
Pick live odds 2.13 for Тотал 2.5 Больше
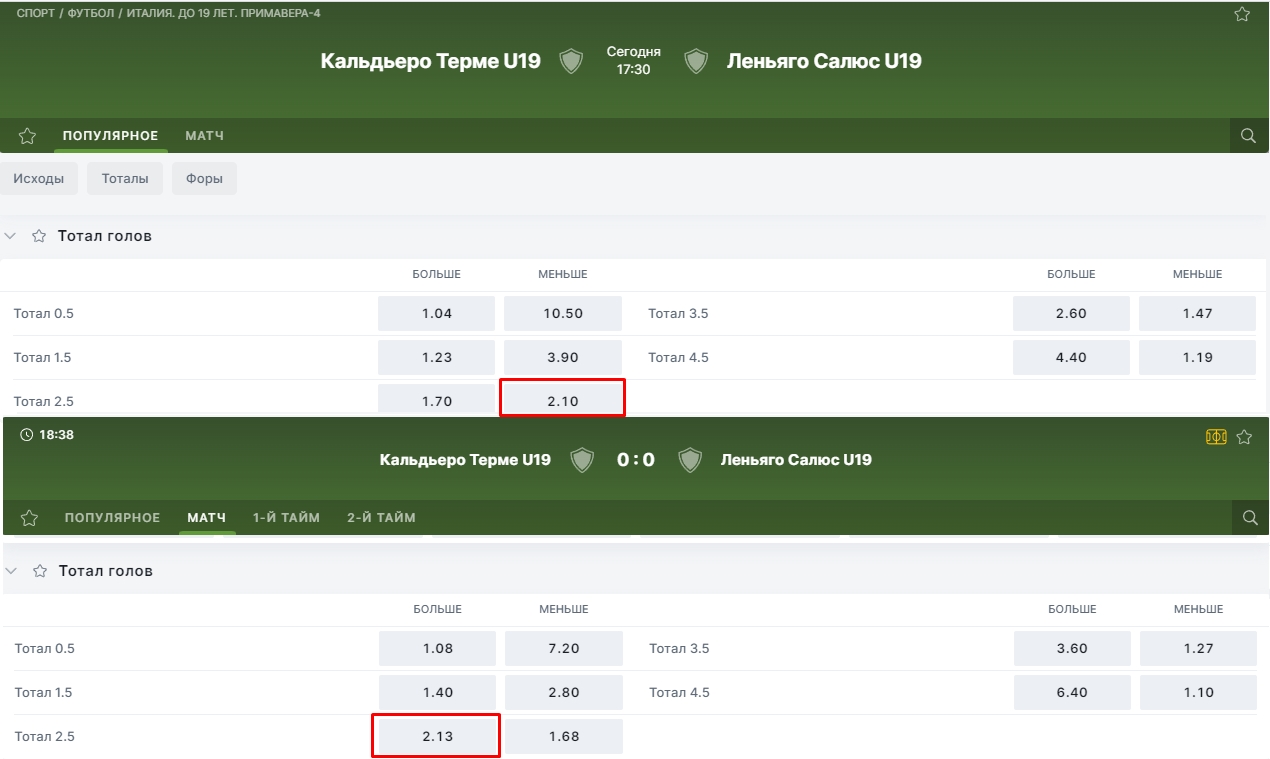coord(438,736)
